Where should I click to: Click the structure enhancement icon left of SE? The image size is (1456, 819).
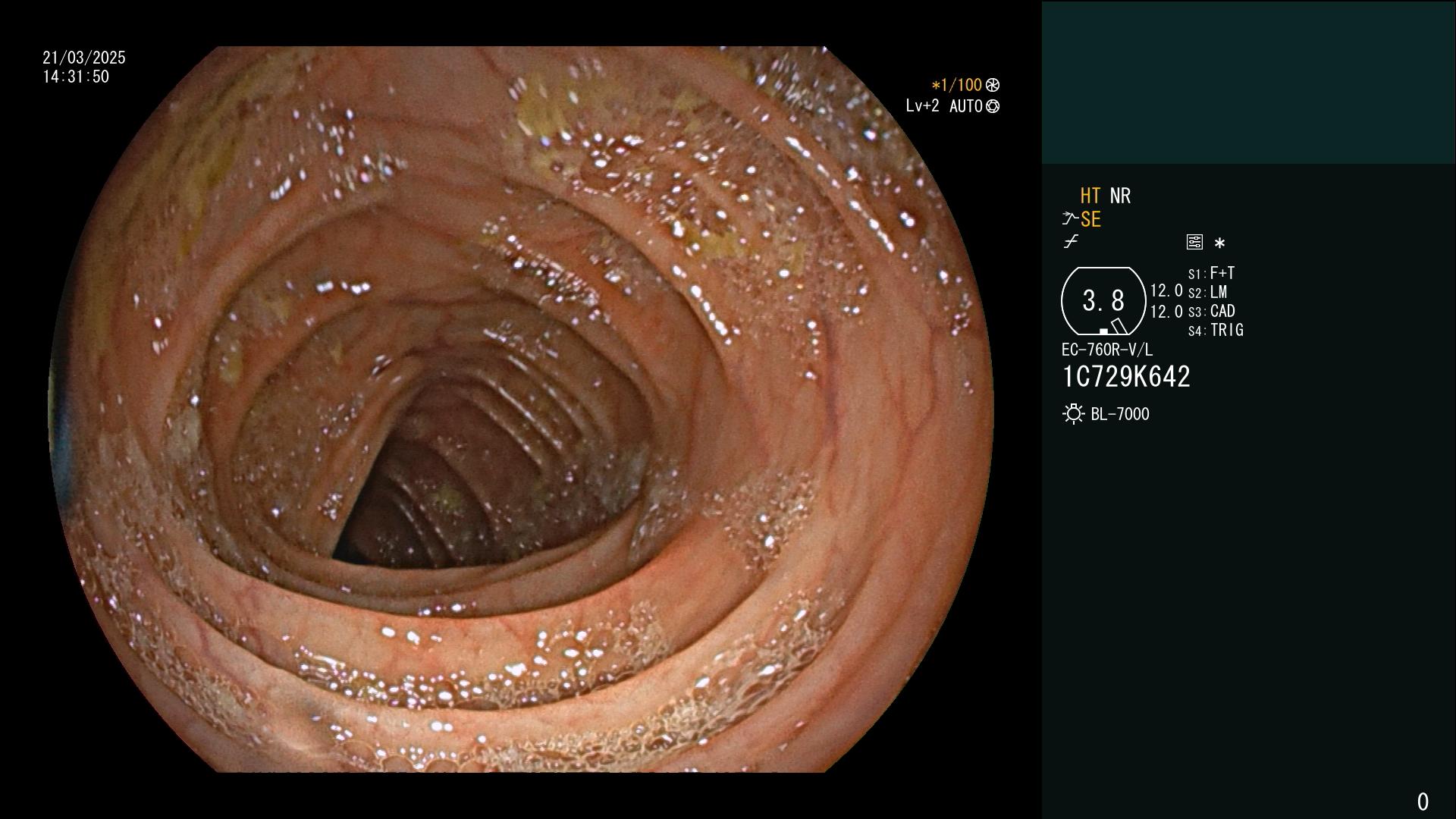(x=1070, y=219)
